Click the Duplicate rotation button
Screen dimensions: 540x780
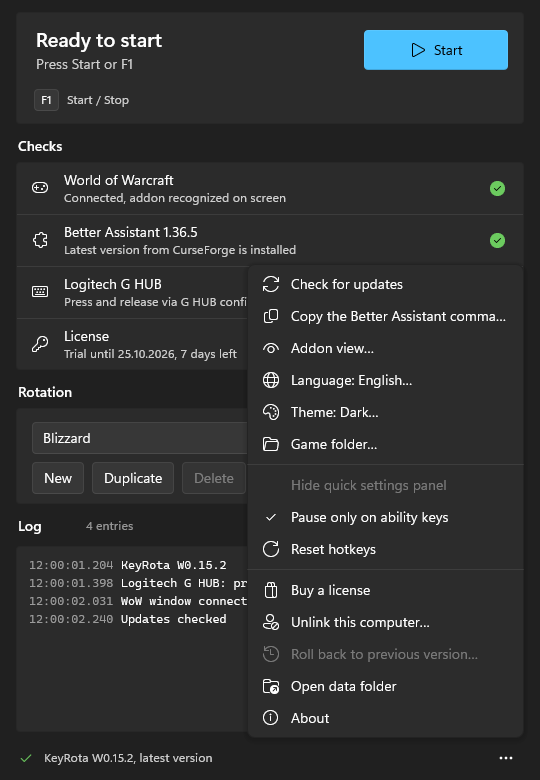click(133, 478)
